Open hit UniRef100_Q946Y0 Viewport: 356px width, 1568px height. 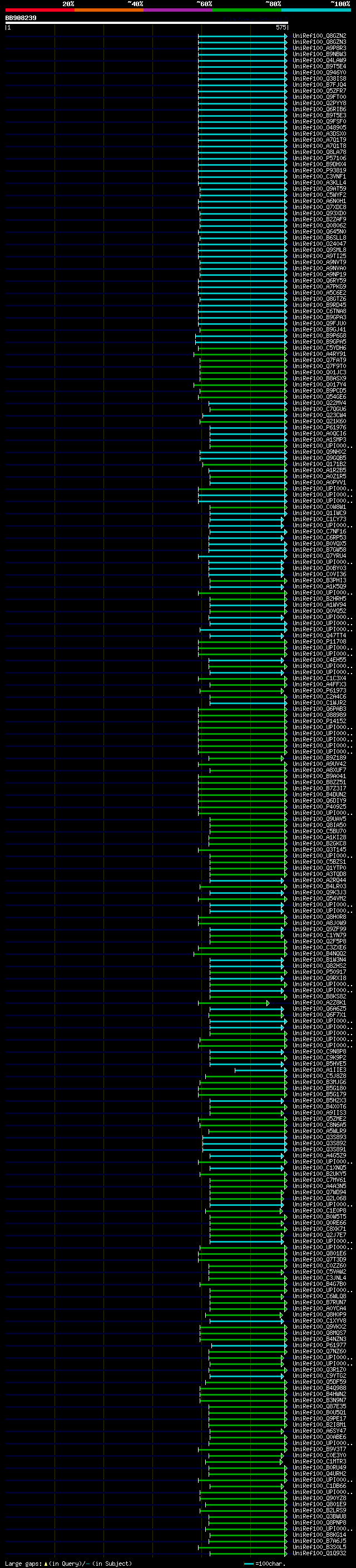click(319, 72)
